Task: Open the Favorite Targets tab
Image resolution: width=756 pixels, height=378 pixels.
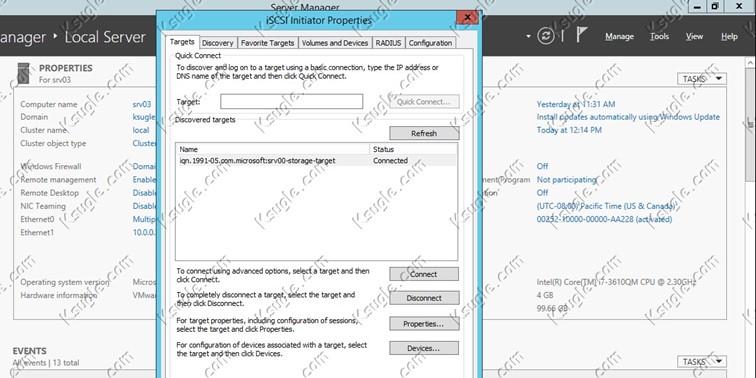Action: coord(268,43)
